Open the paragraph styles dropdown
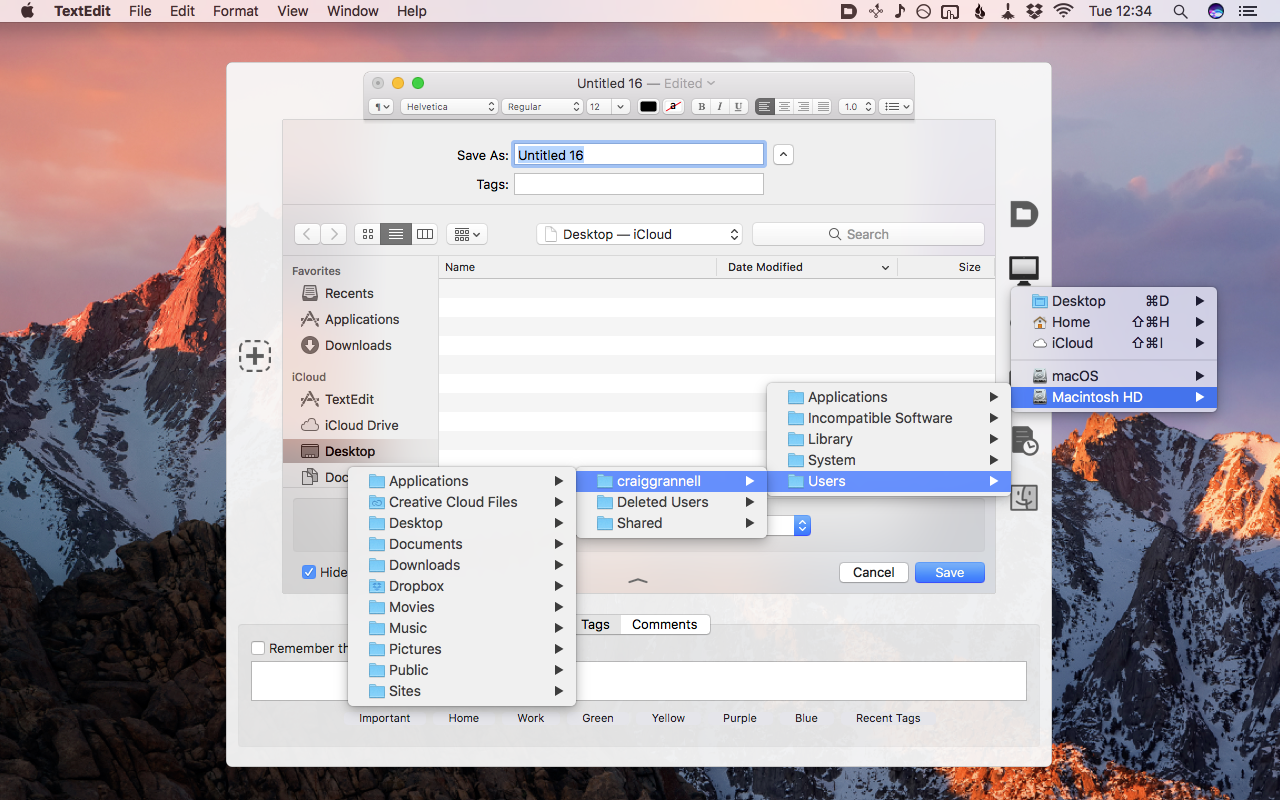Image resolution: width=1280 pixels, height=800 pixels. (381, 107)
